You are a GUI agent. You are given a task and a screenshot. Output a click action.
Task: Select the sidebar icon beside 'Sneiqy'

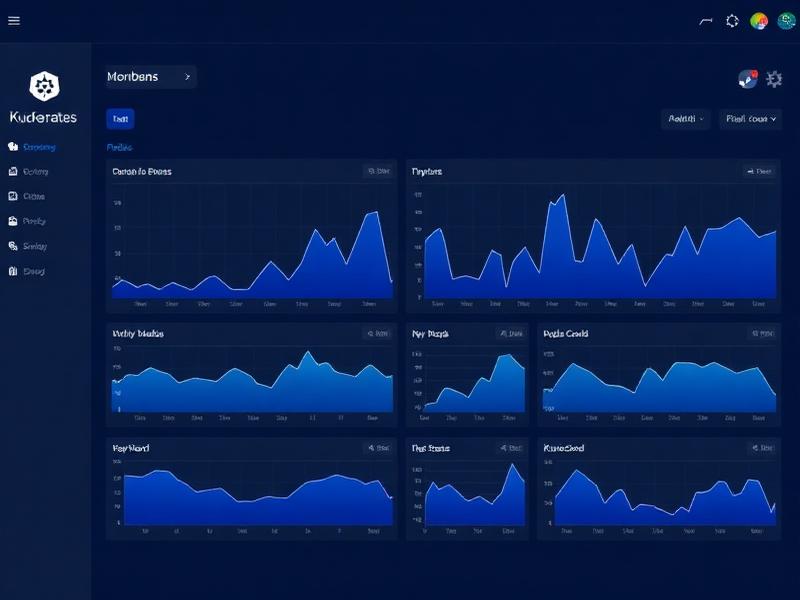pyautogui.click(x=13, y=246)
